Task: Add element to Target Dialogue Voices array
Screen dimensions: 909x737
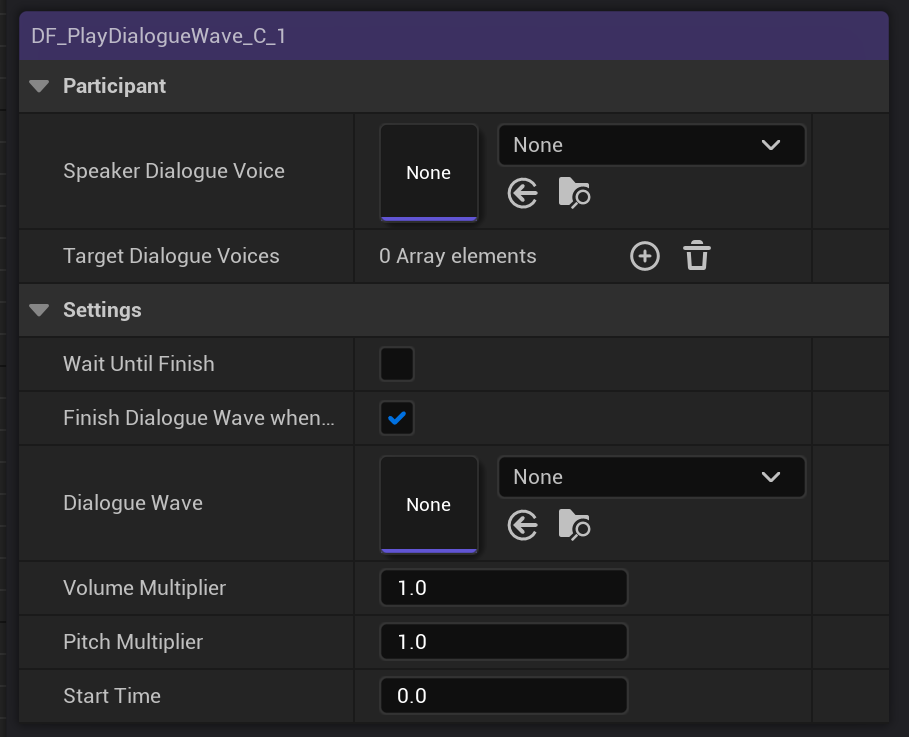Action: [x=645, y=257]
